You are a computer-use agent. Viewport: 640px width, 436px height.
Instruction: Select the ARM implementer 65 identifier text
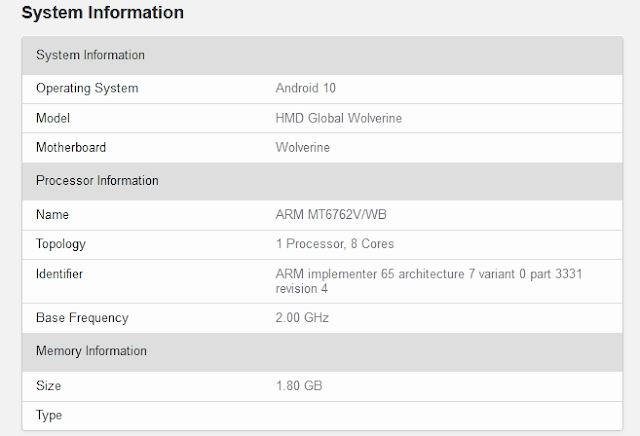click(x=429, y=281)
